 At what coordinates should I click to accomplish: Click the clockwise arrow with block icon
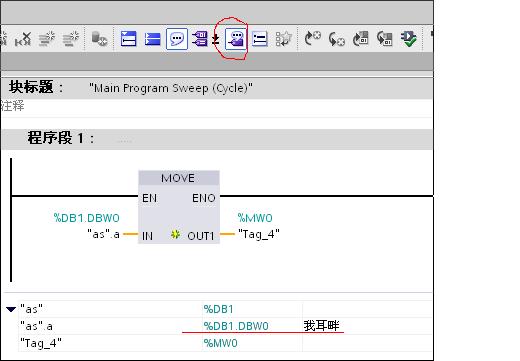point(360,39)
